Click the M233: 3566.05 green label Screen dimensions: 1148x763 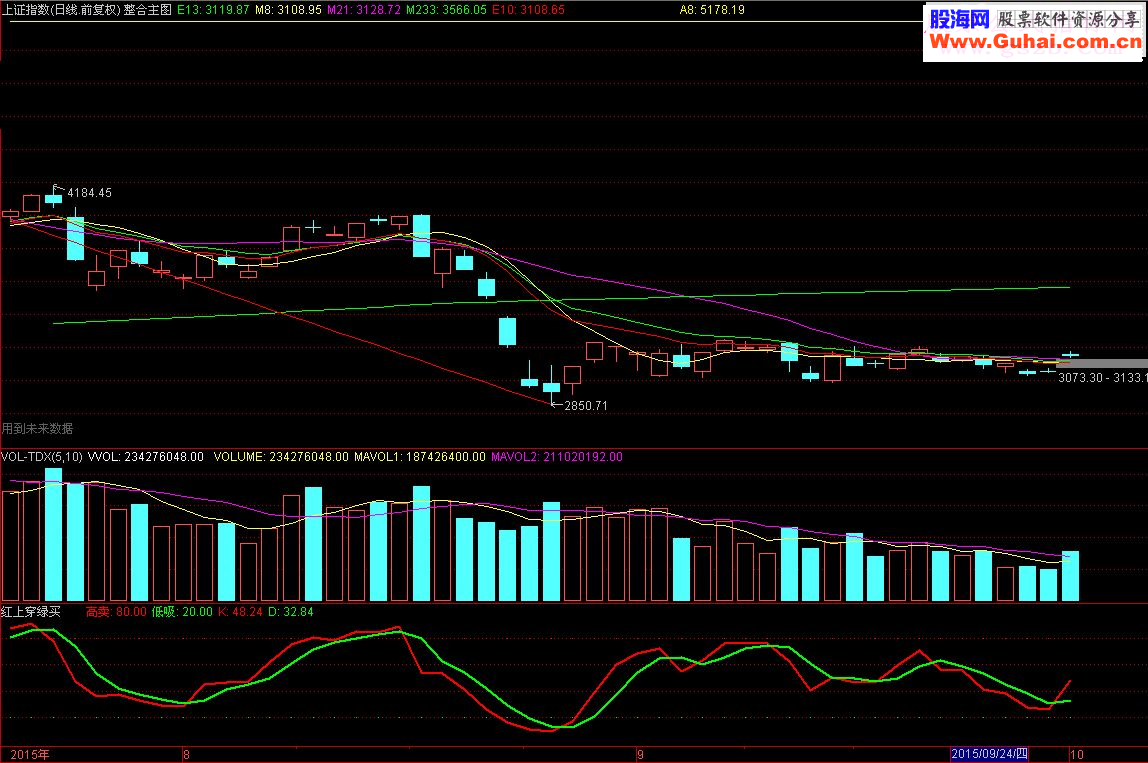[446, 10]
